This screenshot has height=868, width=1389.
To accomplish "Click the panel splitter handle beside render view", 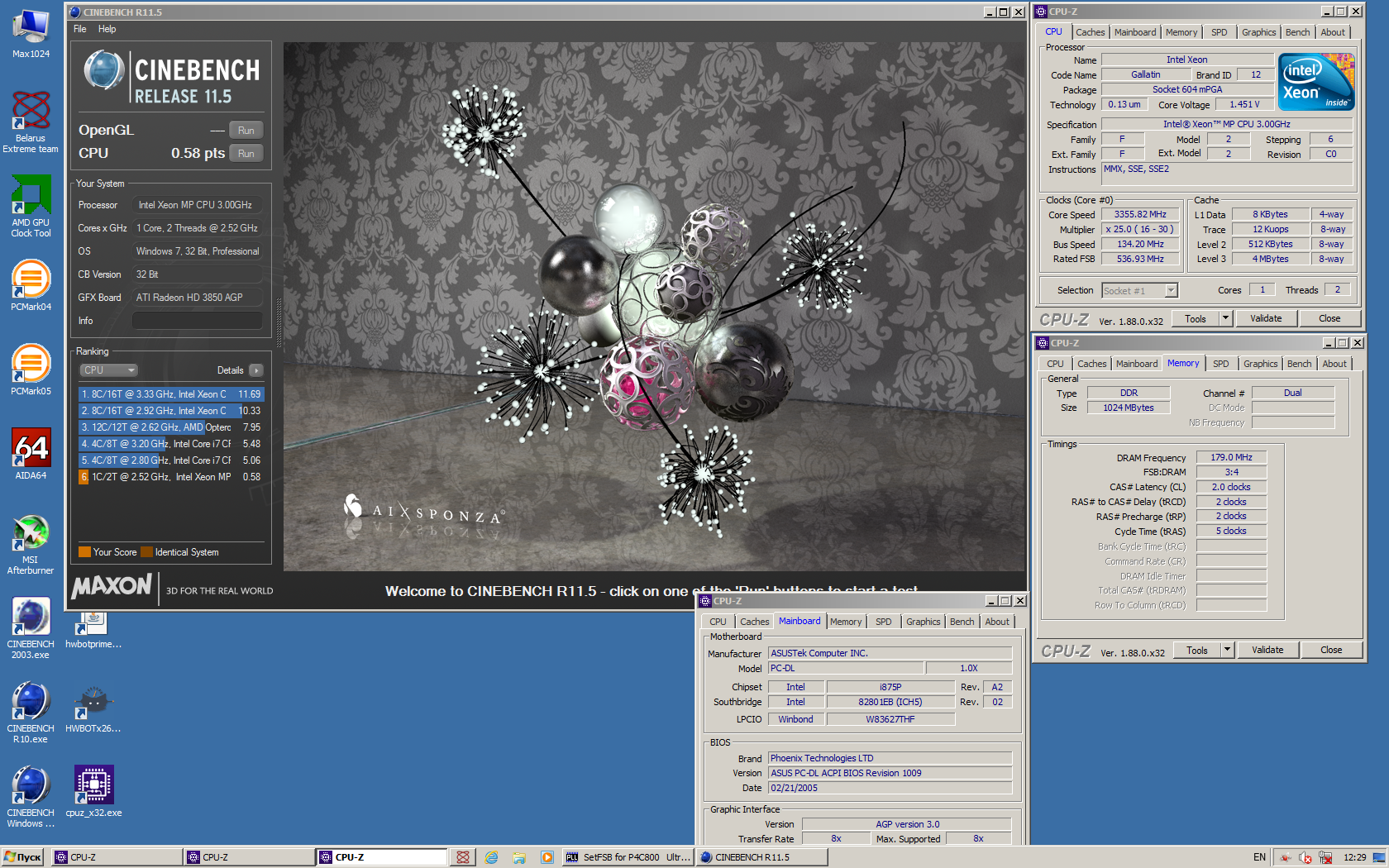I will click(279, 322).
